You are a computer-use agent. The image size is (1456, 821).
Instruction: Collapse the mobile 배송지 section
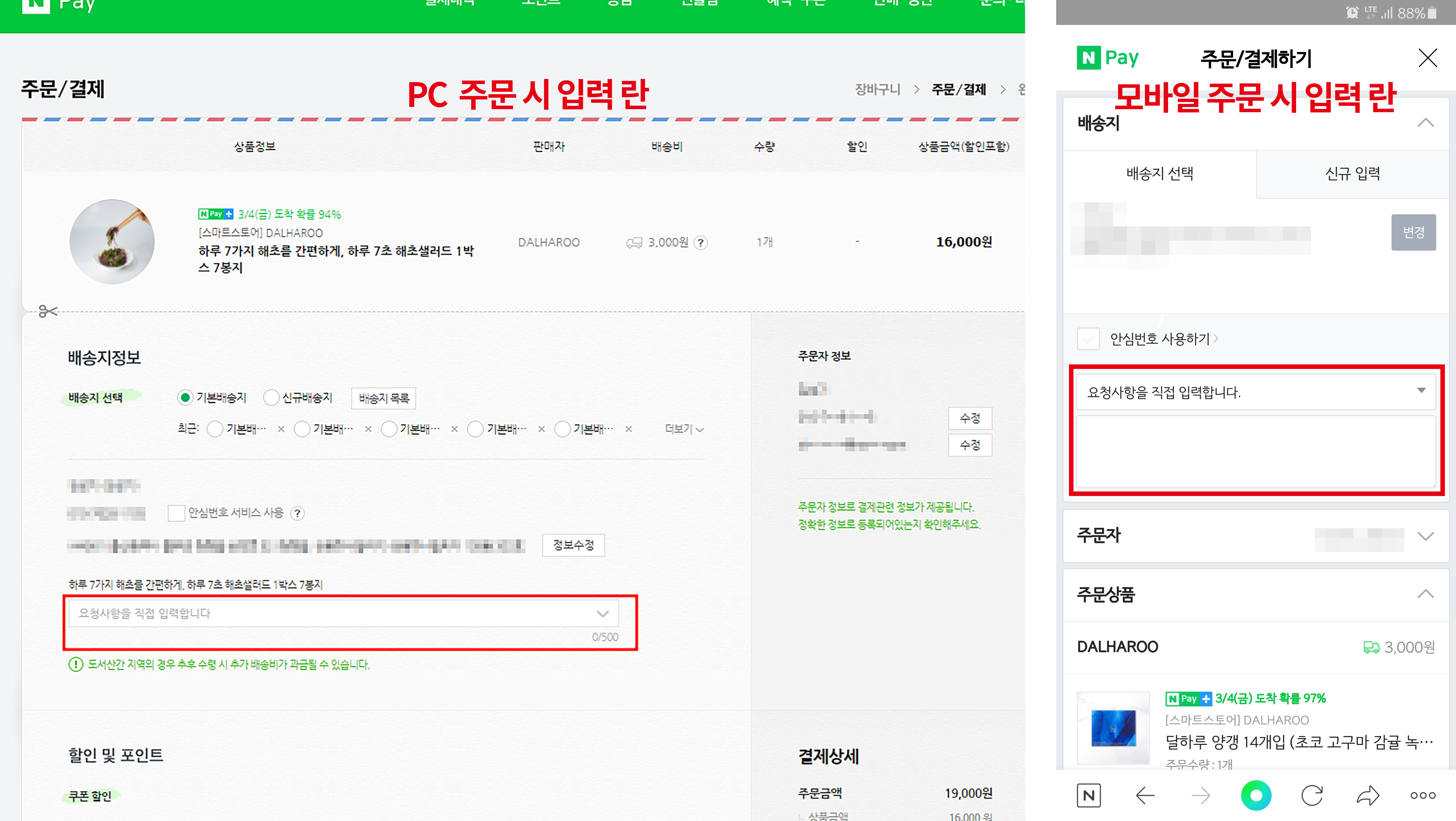pos(1425,123)
